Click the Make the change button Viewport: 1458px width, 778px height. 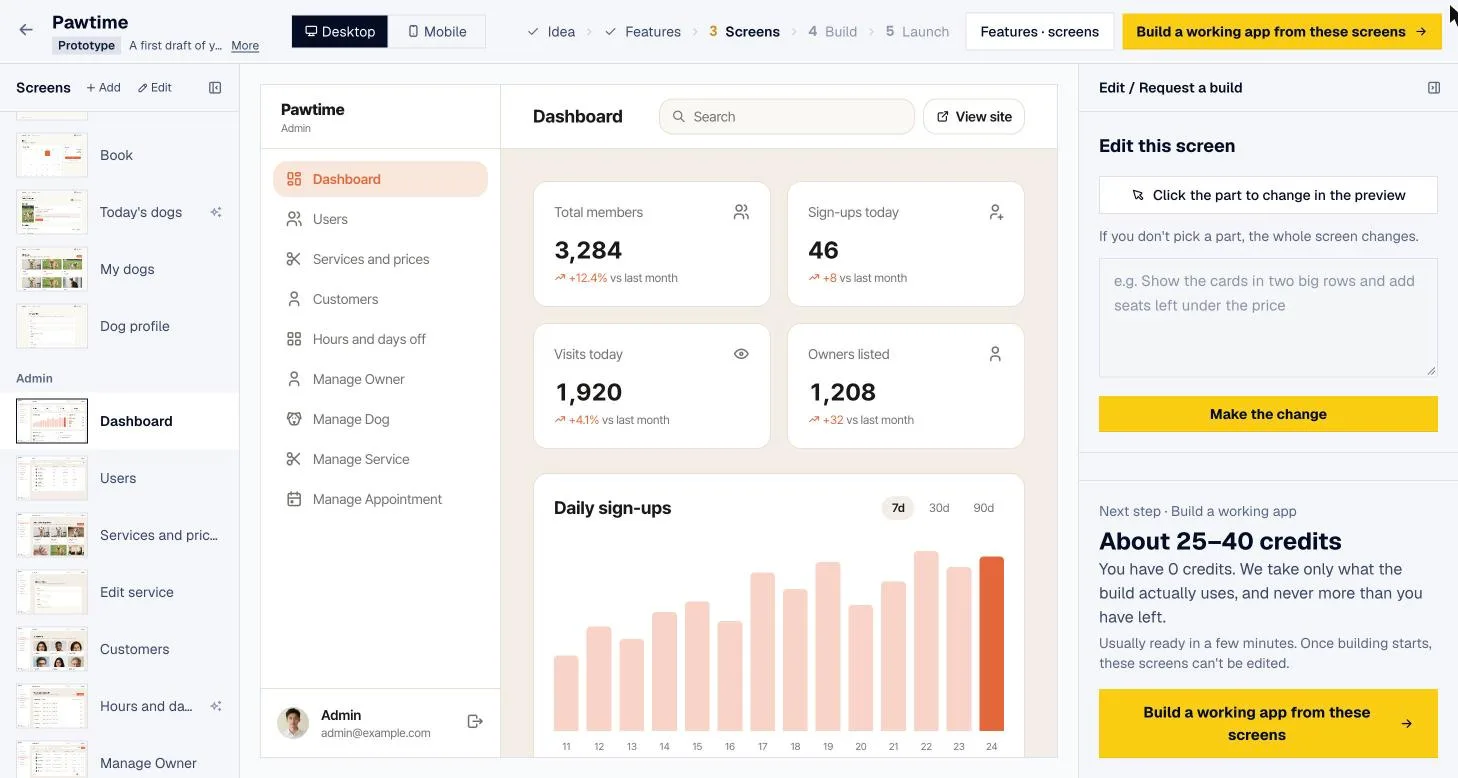1268,414
